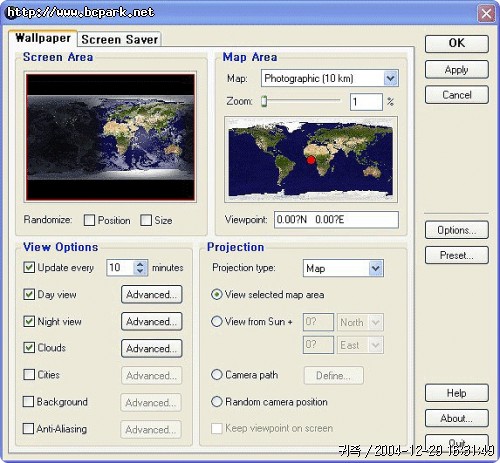Open the About dialog
The width and height of the screenshot is (500, 463).
pos(457,418)
